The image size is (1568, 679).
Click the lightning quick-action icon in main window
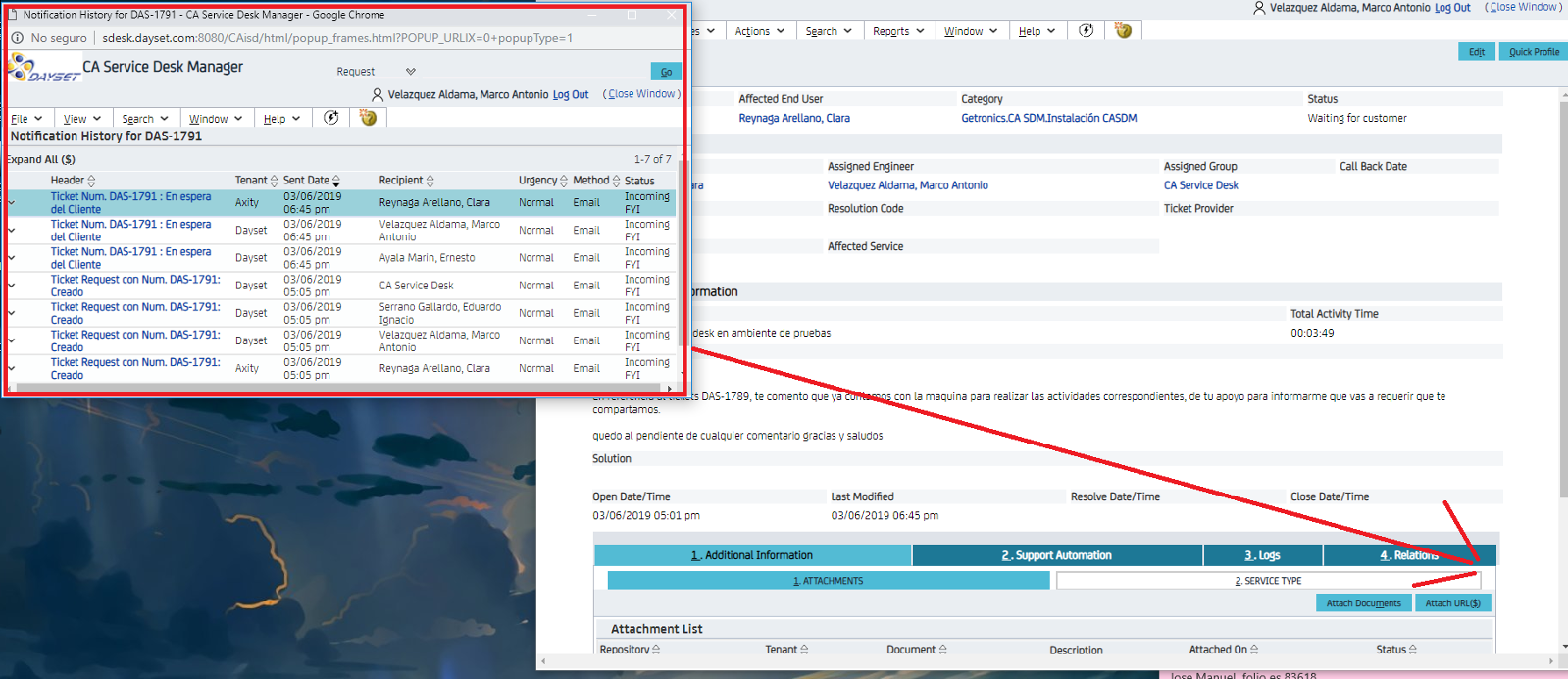point(1087,30)
